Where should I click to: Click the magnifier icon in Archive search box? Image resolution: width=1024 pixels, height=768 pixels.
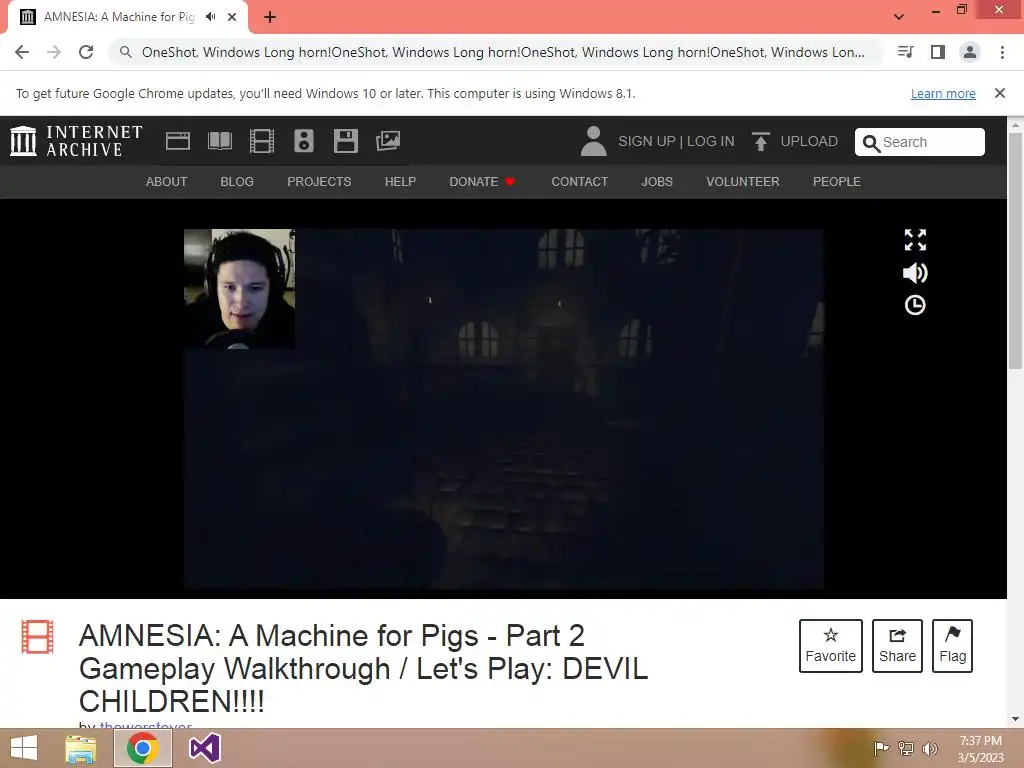coord(871,143)
